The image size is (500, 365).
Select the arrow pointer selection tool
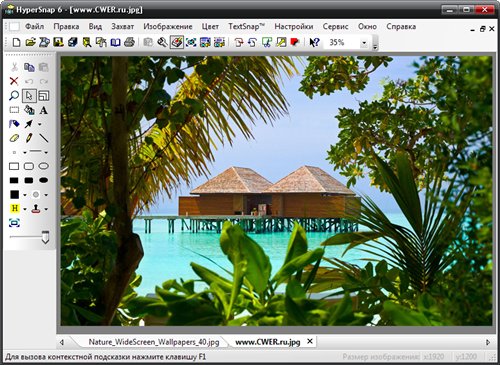tap(29, 96)
